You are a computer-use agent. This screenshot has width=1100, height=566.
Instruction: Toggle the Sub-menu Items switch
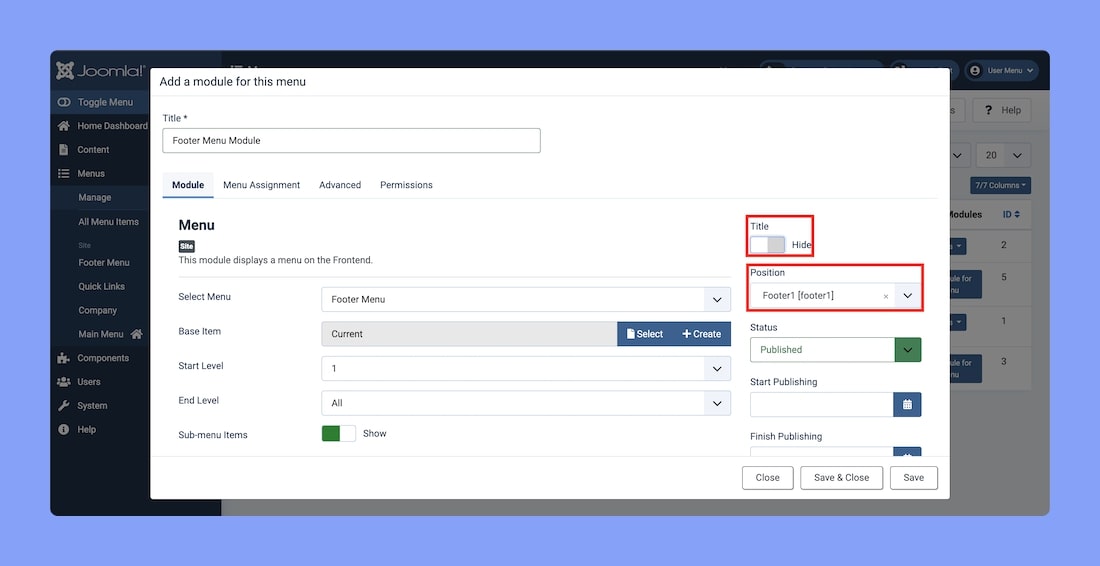pyautogui.click(x=338, y=434)
